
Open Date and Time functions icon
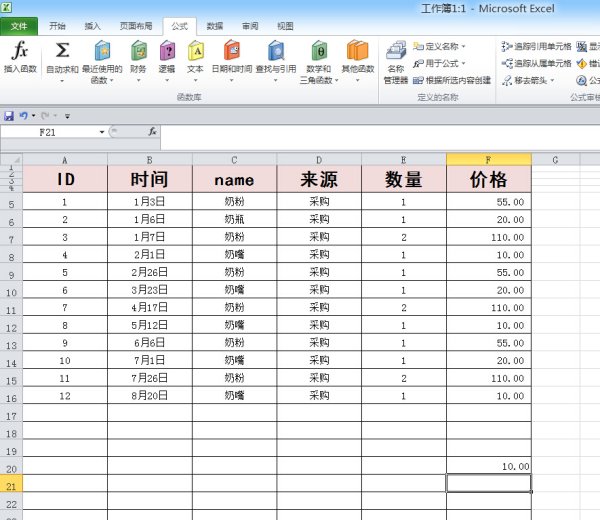pos(232,52)
